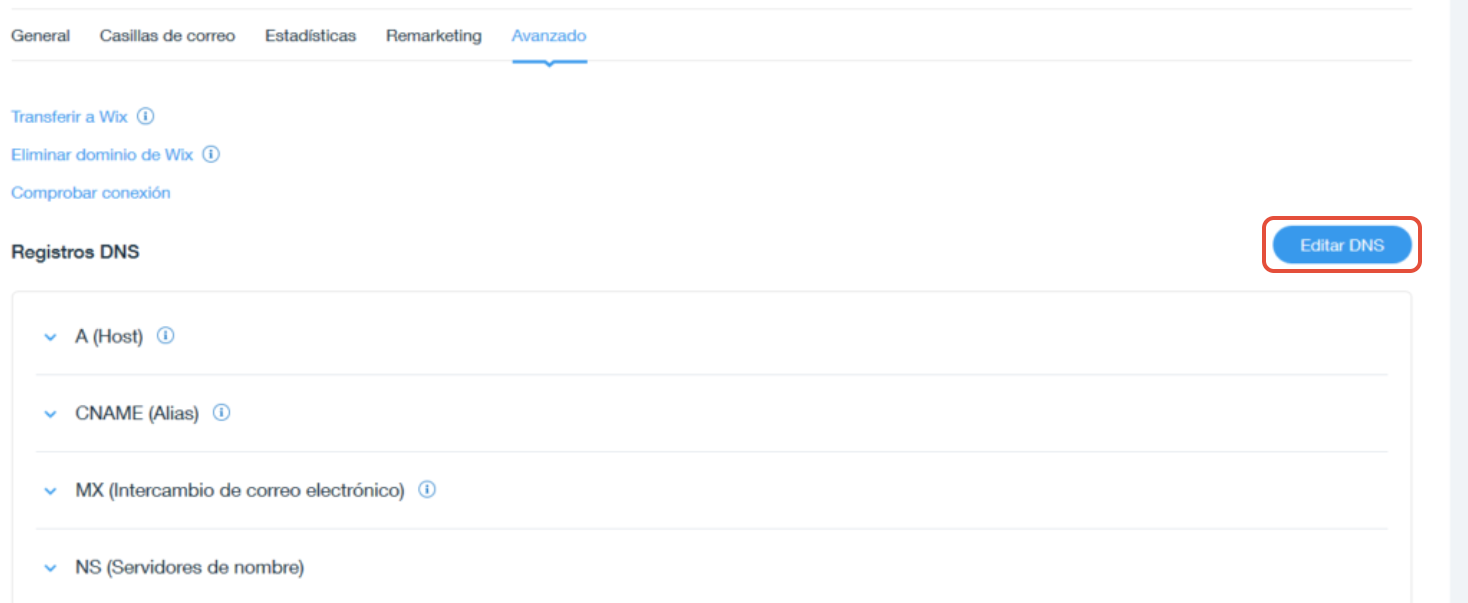This screenshot has width=1468, height=603.
Task: Open info tooltip icon for A (Host)
Action: (x=166, y=336)
